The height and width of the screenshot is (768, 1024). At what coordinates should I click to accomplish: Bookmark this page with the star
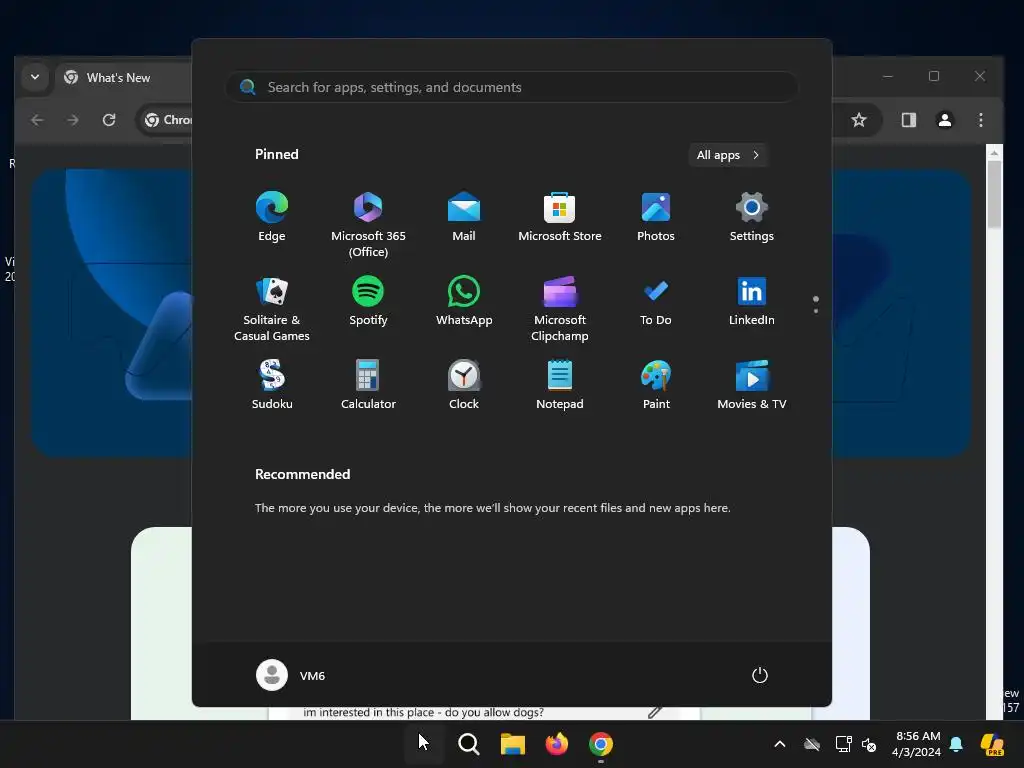859,120
